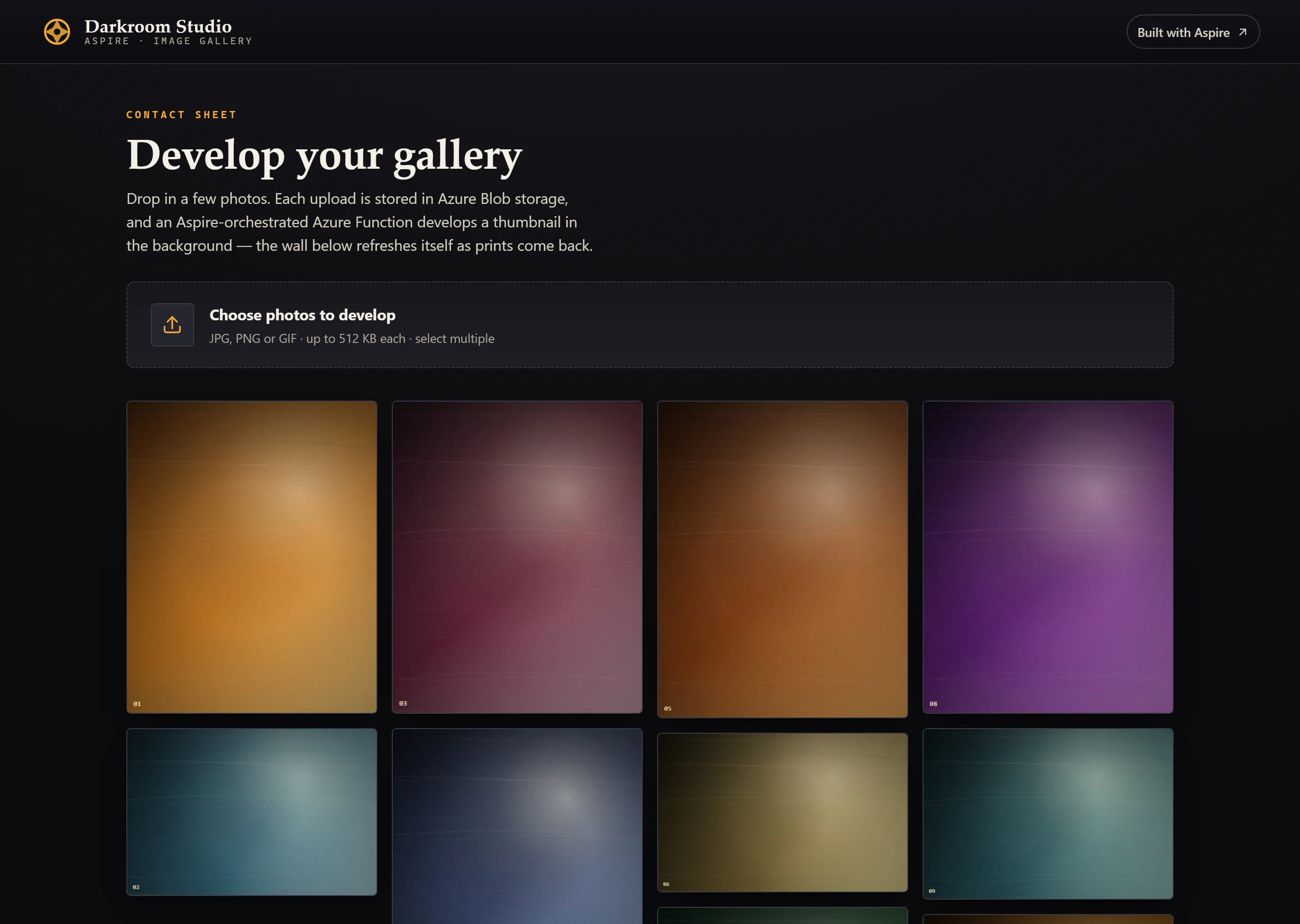This screenshot has height=924, width=1300.
Task: Click the external-link arrow in Built with Aspire
Action: (x=1243, y=32)
